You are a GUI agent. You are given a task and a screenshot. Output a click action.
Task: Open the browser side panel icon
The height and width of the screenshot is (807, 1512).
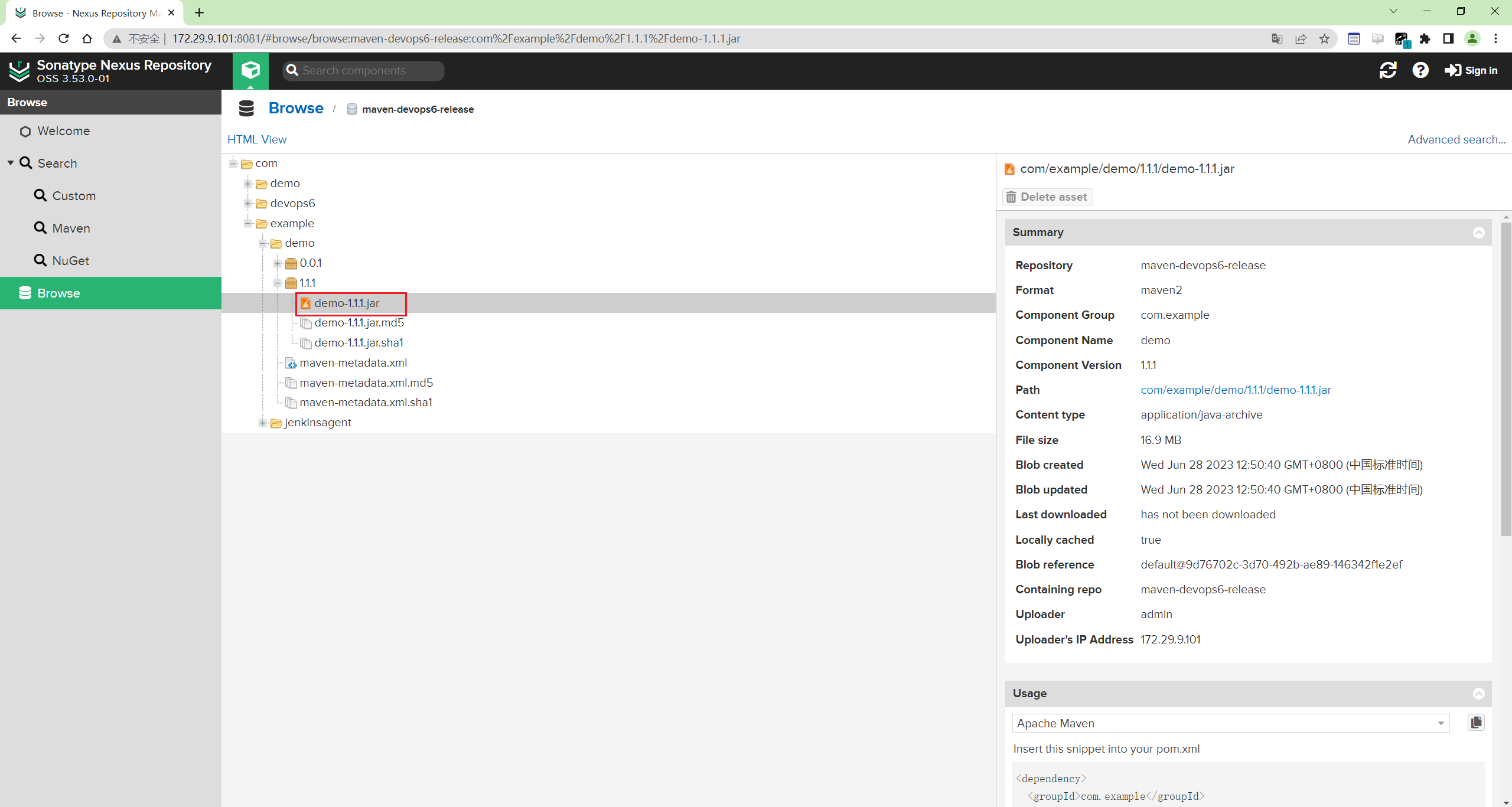click(x=1448, y=39)
